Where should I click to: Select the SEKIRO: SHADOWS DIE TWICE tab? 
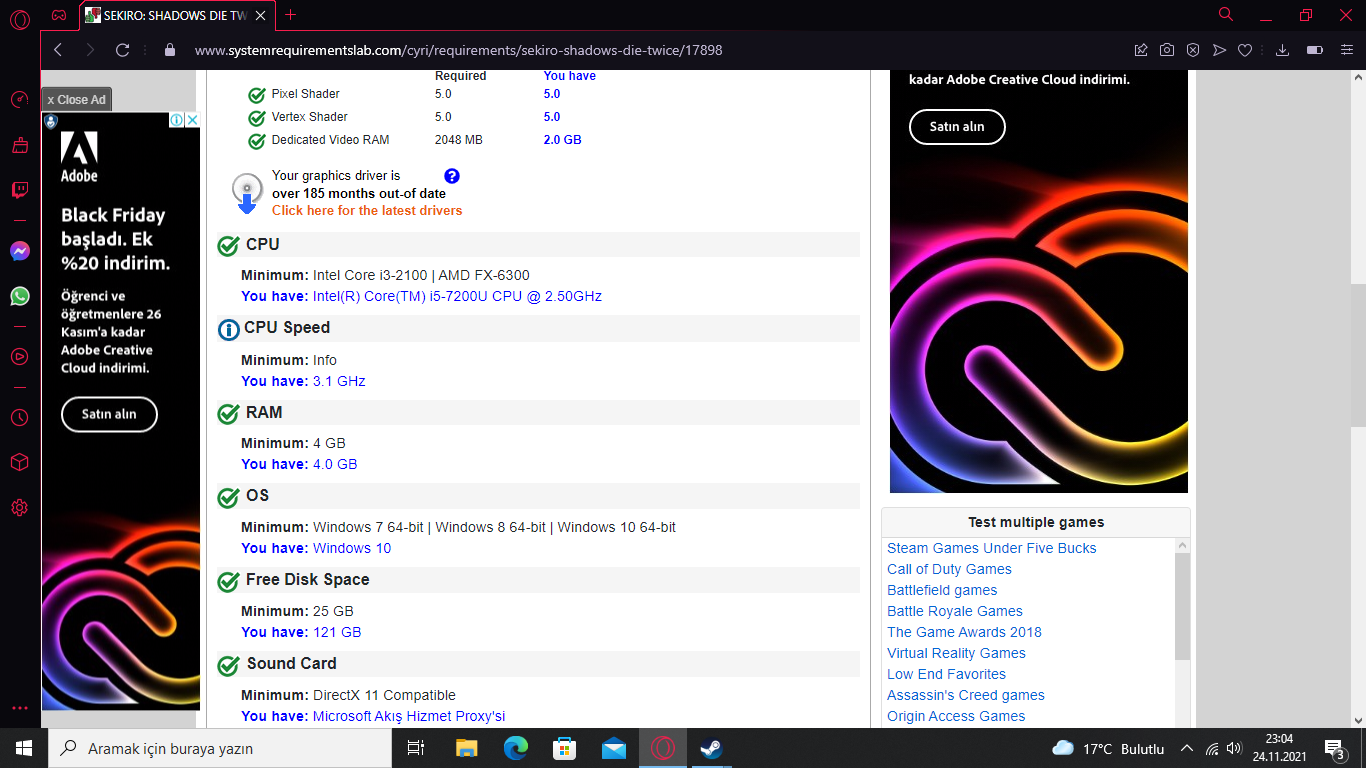[x=175, y=15]
